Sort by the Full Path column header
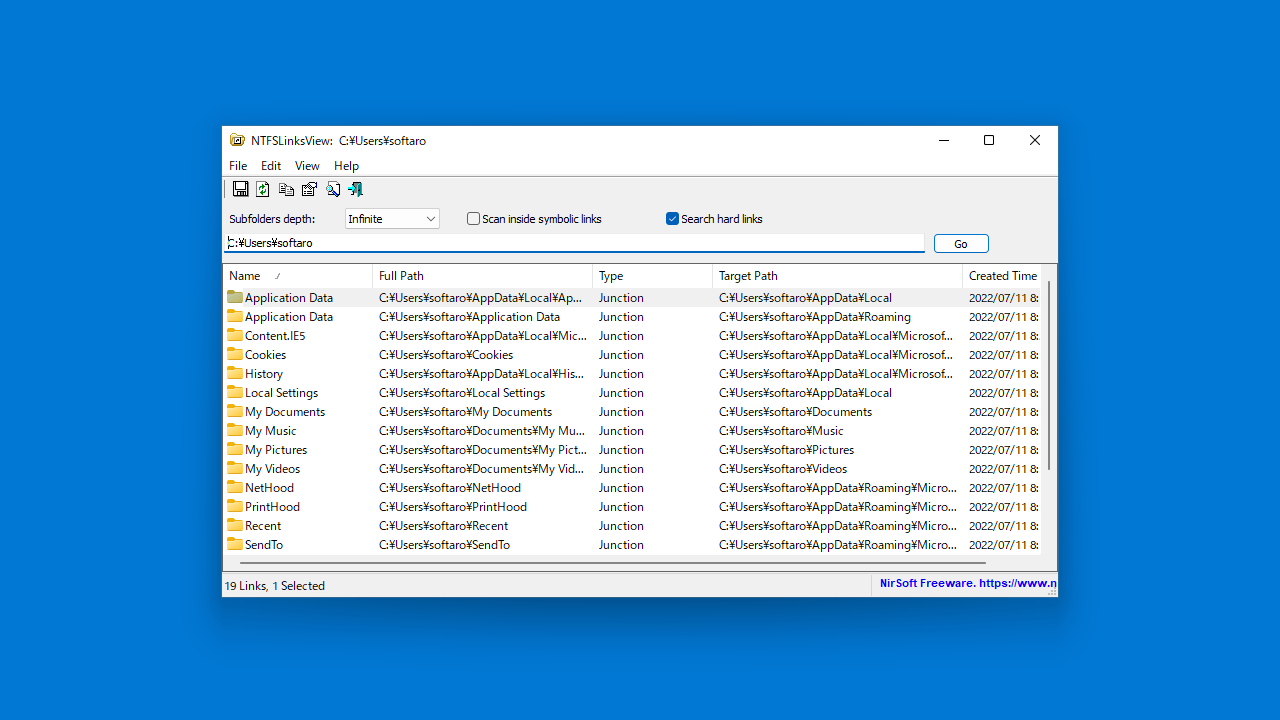The width and height of the screenshot is (1280, 720). coord(483,276)
